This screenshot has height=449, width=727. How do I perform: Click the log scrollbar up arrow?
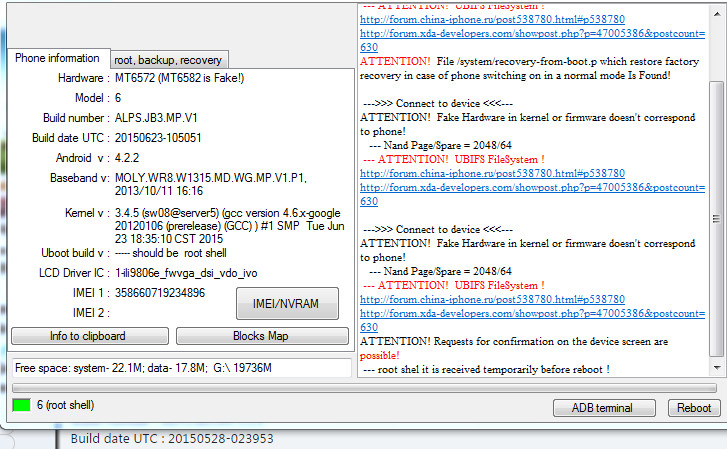pos(716,10)
